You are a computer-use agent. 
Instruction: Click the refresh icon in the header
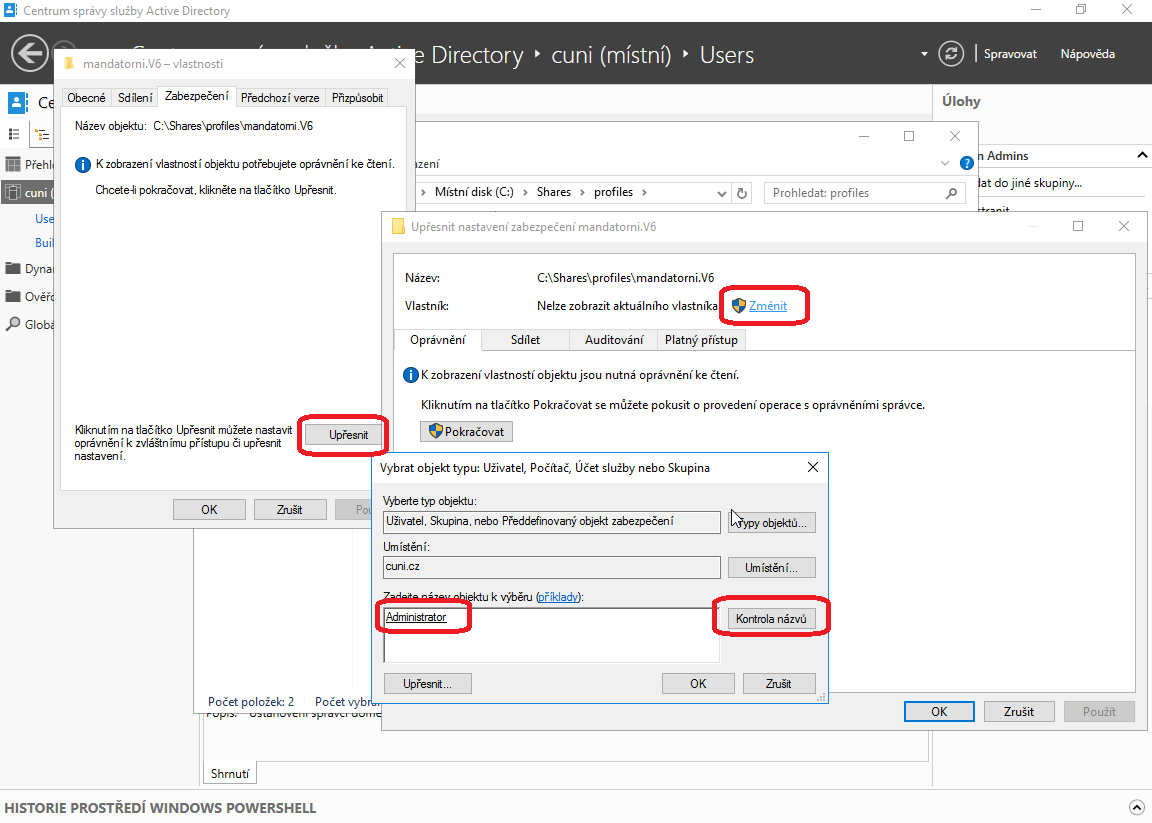952,54
